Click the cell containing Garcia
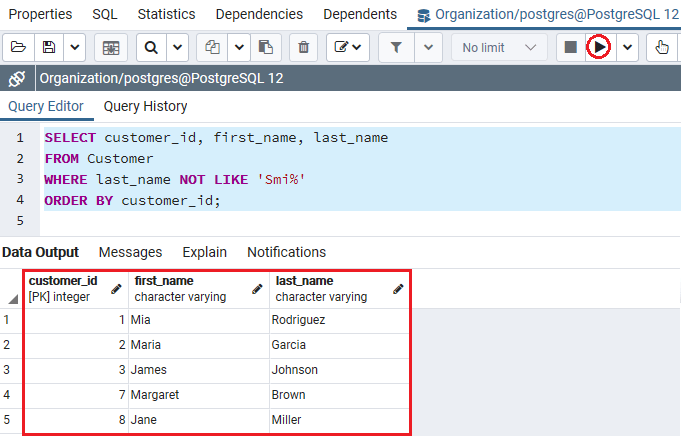This screenshot has height=436, width=681. pyautogui.click(x=340, y=345)
